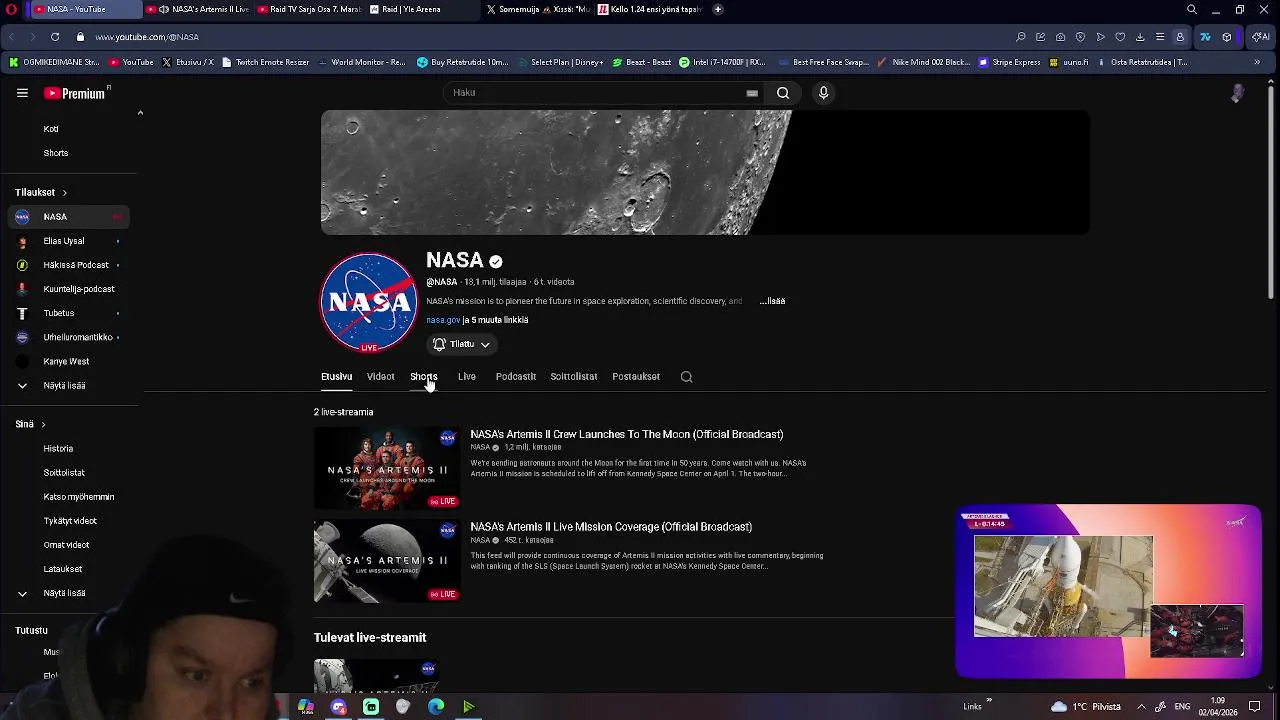Open the on-screen keyboard icon in the search box
This screenshot has height=720, width=1280.
[x=752, y=93]
